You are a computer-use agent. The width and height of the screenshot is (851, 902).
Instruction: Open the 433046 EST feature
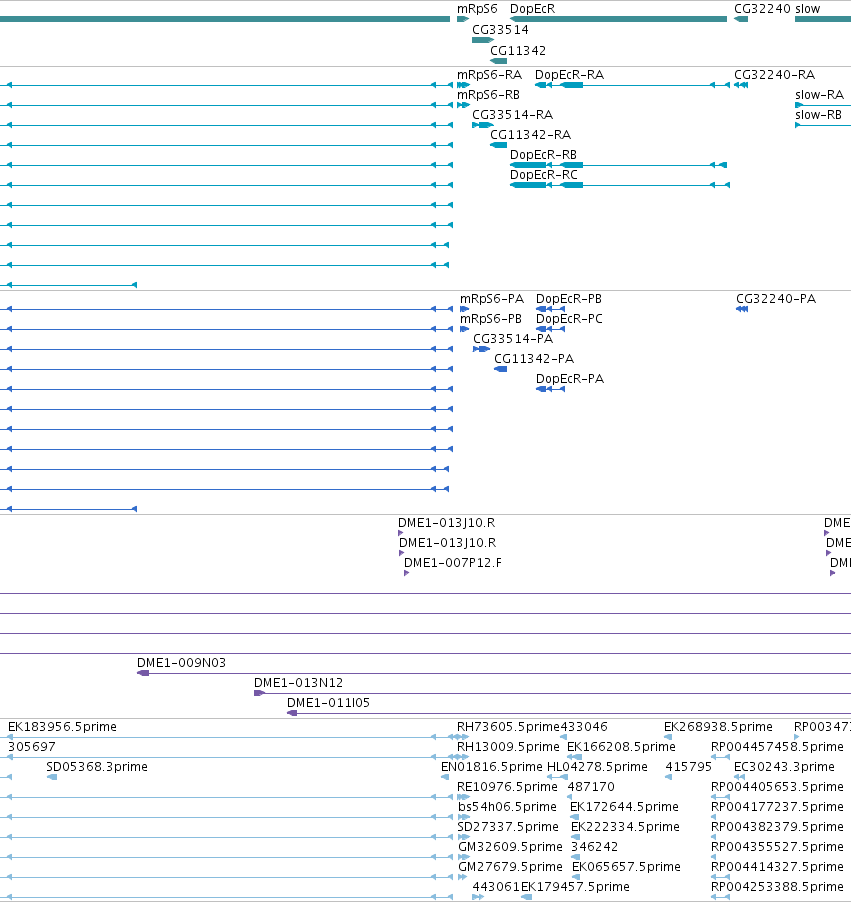tap(563, 737)
